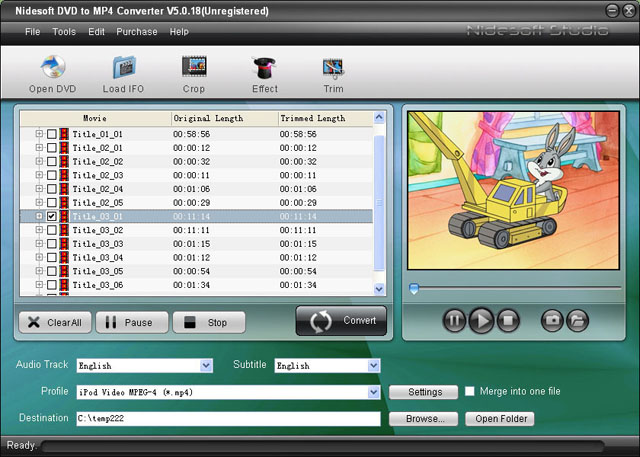Open the Audio Track dropdown

click(x=206, y=366)
